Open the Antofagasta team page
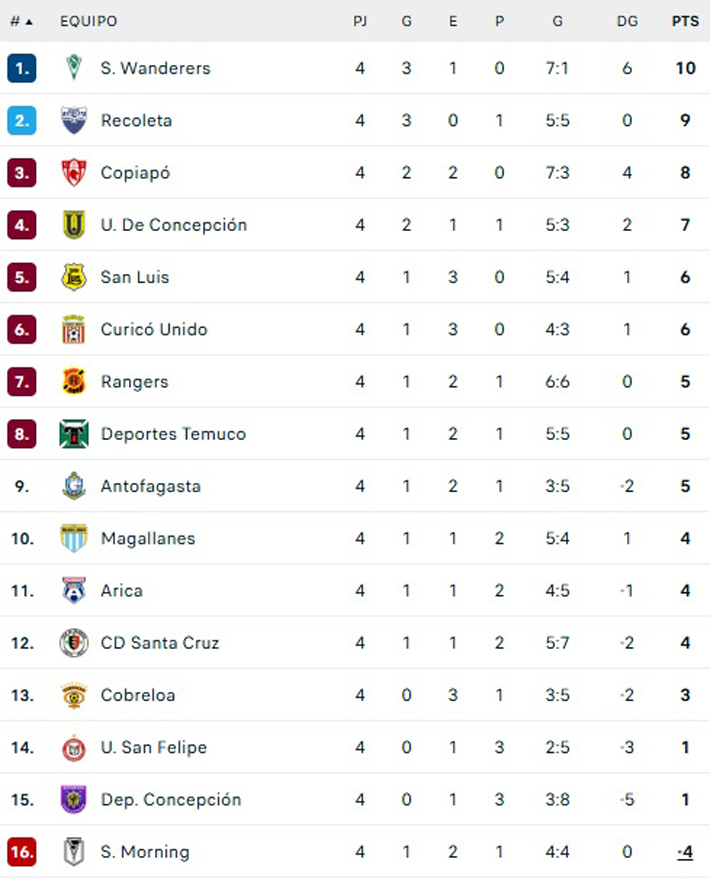Viewport: 710px width, 878px height. 151,486
